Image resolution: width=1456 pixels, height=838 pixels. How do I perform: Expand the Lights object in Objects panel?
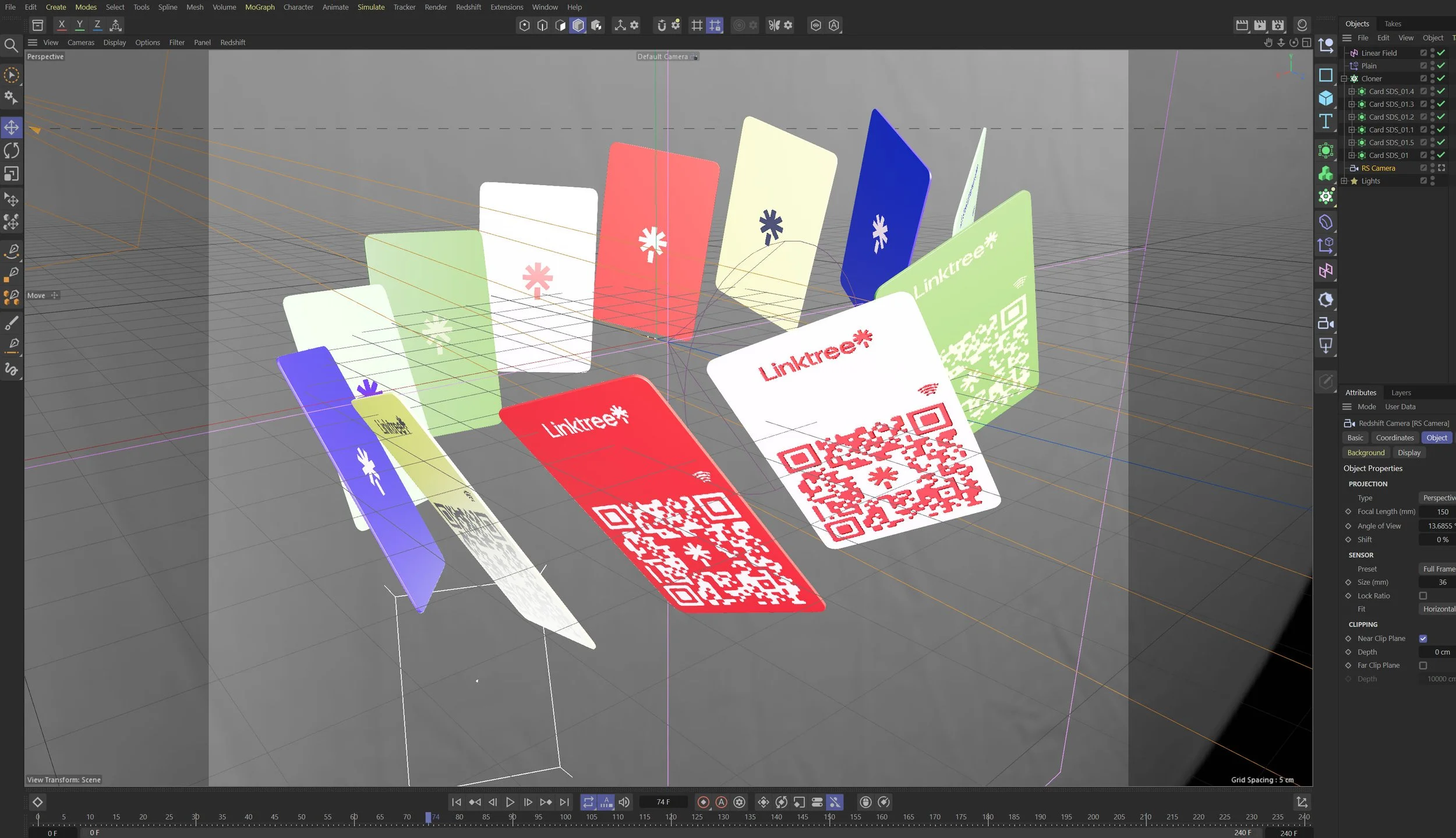(1344, 181)
